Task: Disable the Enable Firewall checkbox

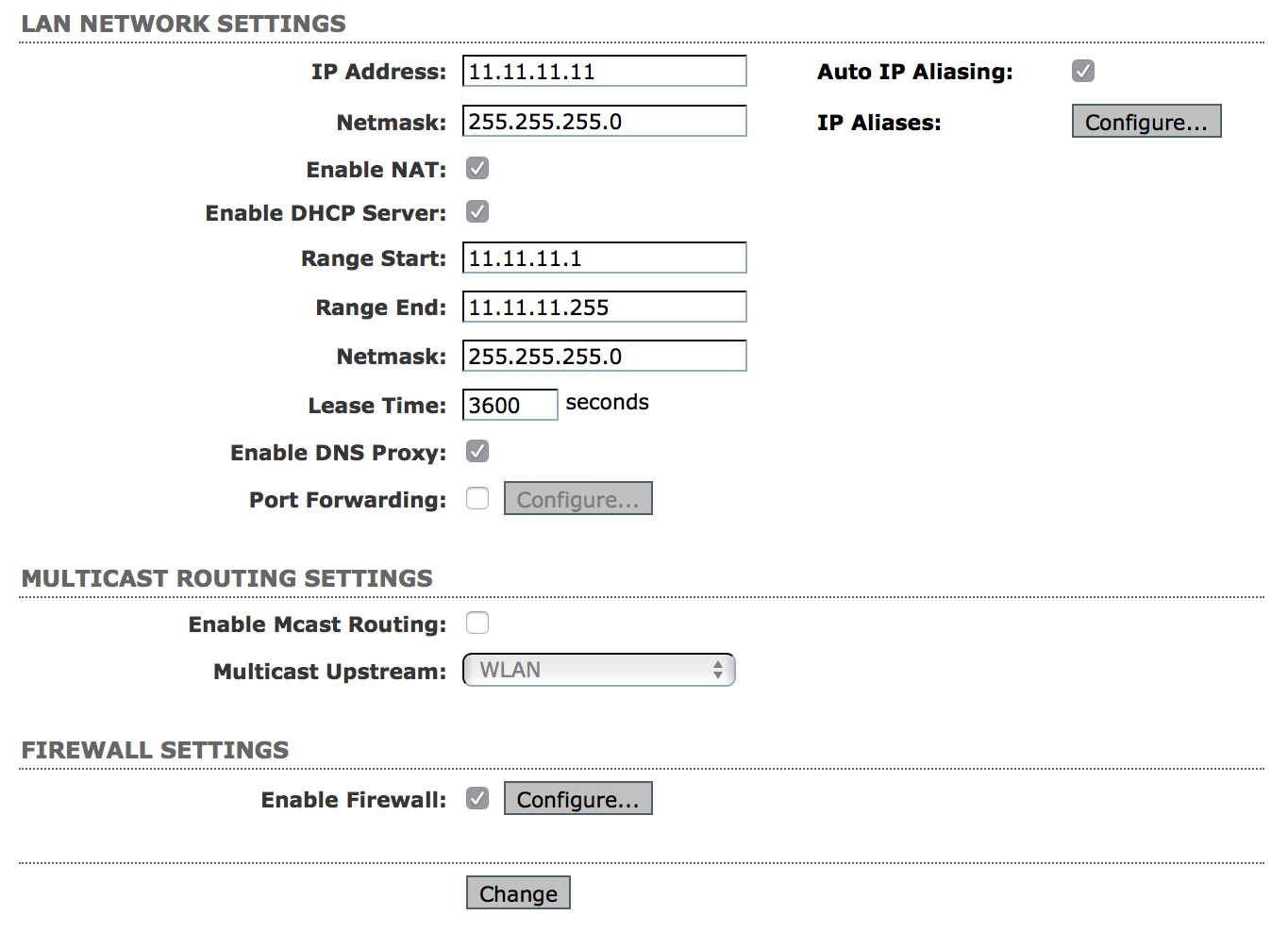Action: point(477,799)
